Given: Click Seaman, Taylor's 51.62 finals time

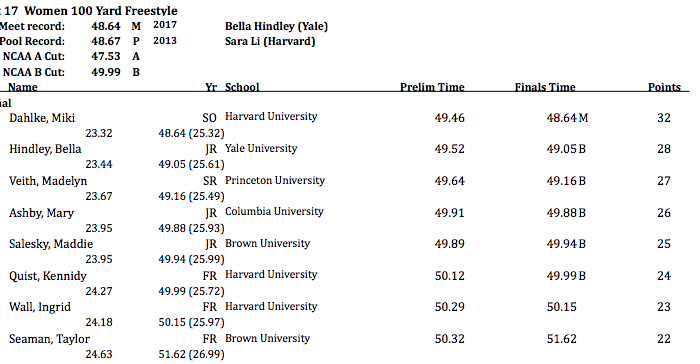Looking at the screenshot, I should point(561,339).
